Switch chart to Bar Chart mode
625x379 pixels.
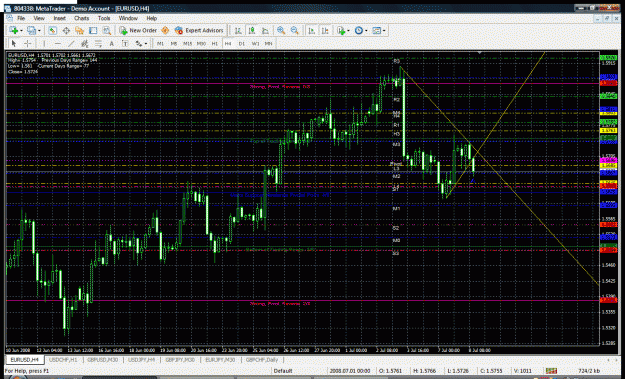[238, 30]
